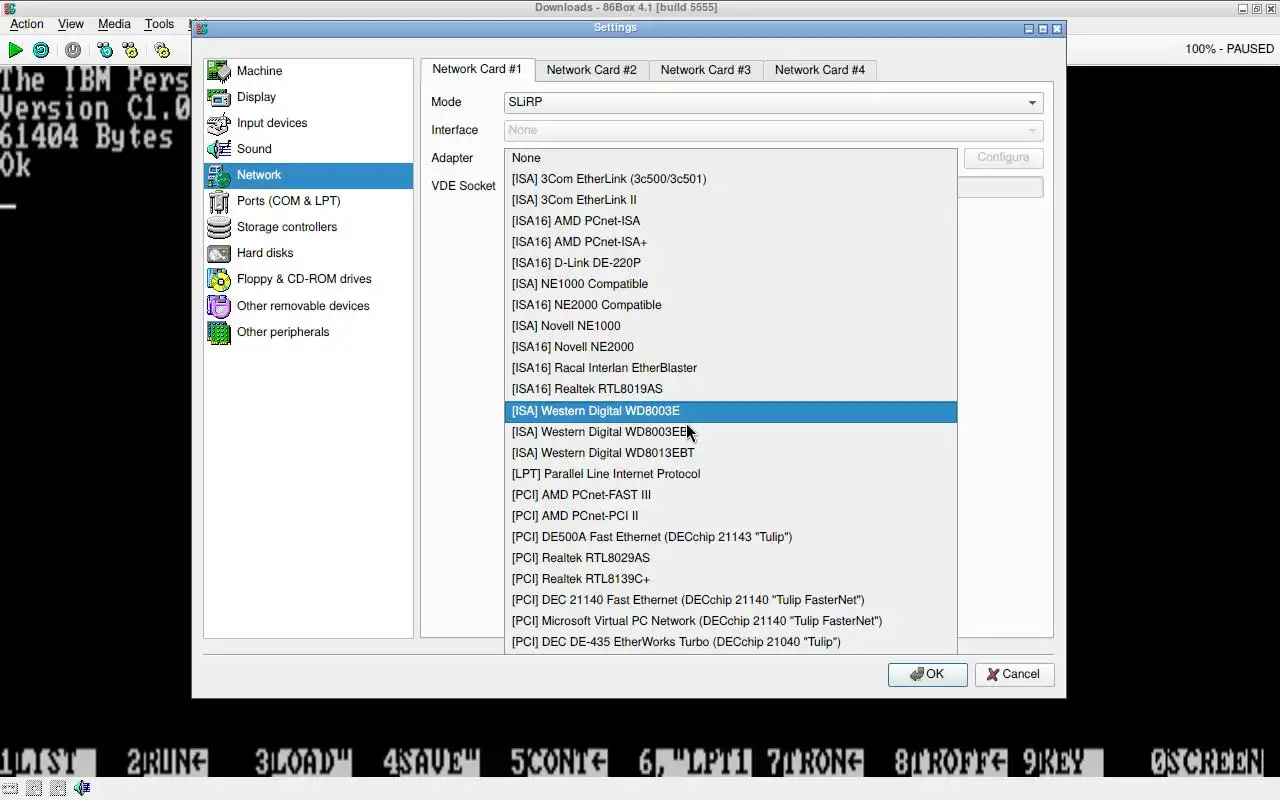Choose [LPT] Parallel Line Internet Protocol
Viewport: 1280px width, 800px height.
click(731, 474)
